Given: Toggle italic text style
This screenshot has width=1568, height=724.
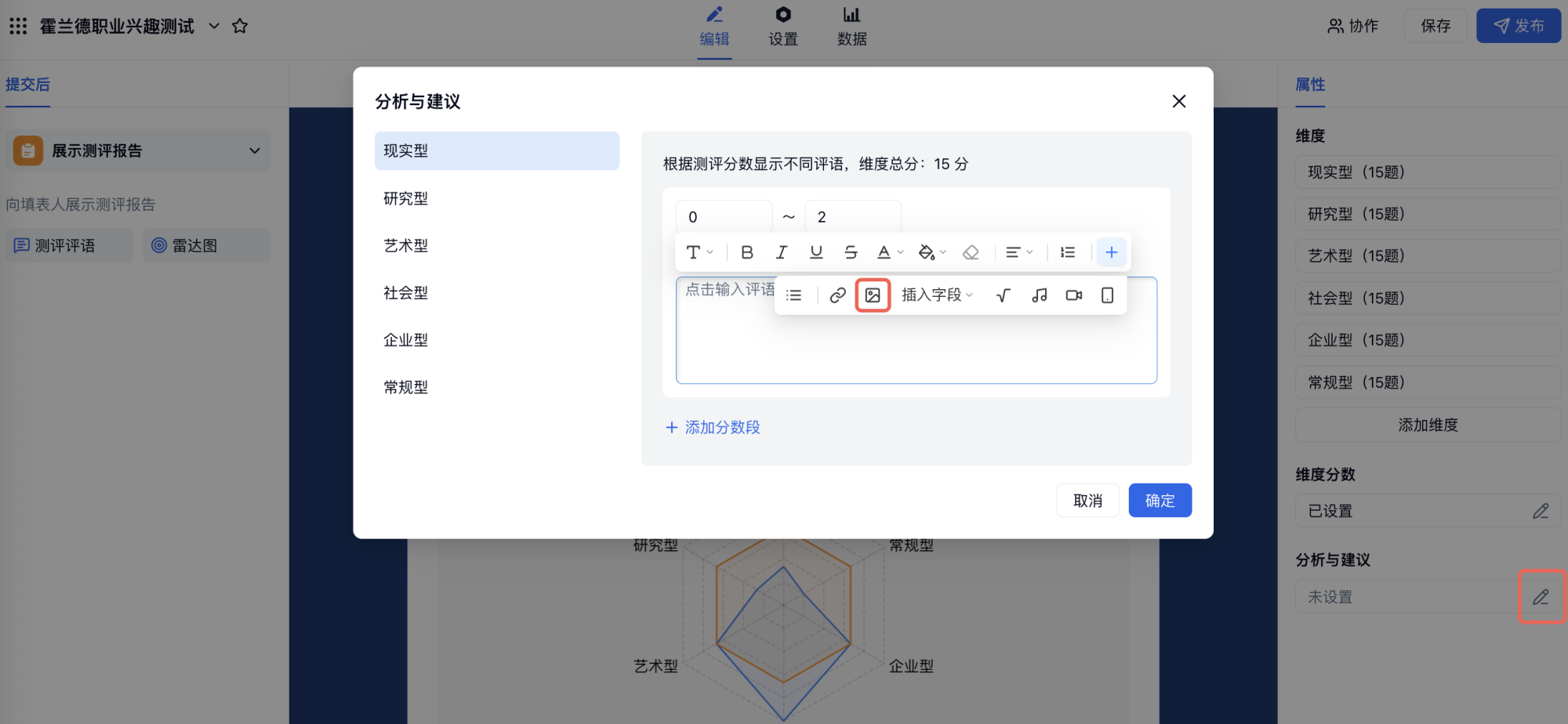Looking at the screenshot, I should (x=781, y=252).
